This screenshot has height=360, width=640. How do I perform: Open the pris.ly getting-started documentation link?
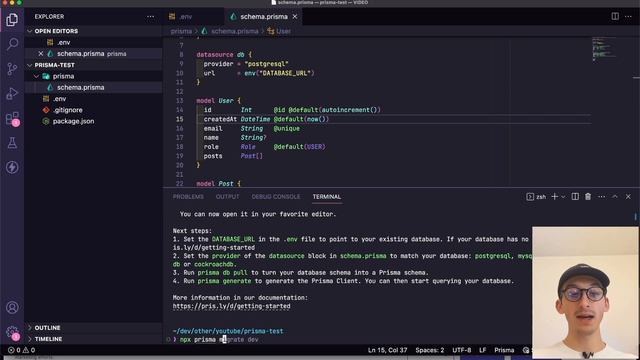pos(231,306)
